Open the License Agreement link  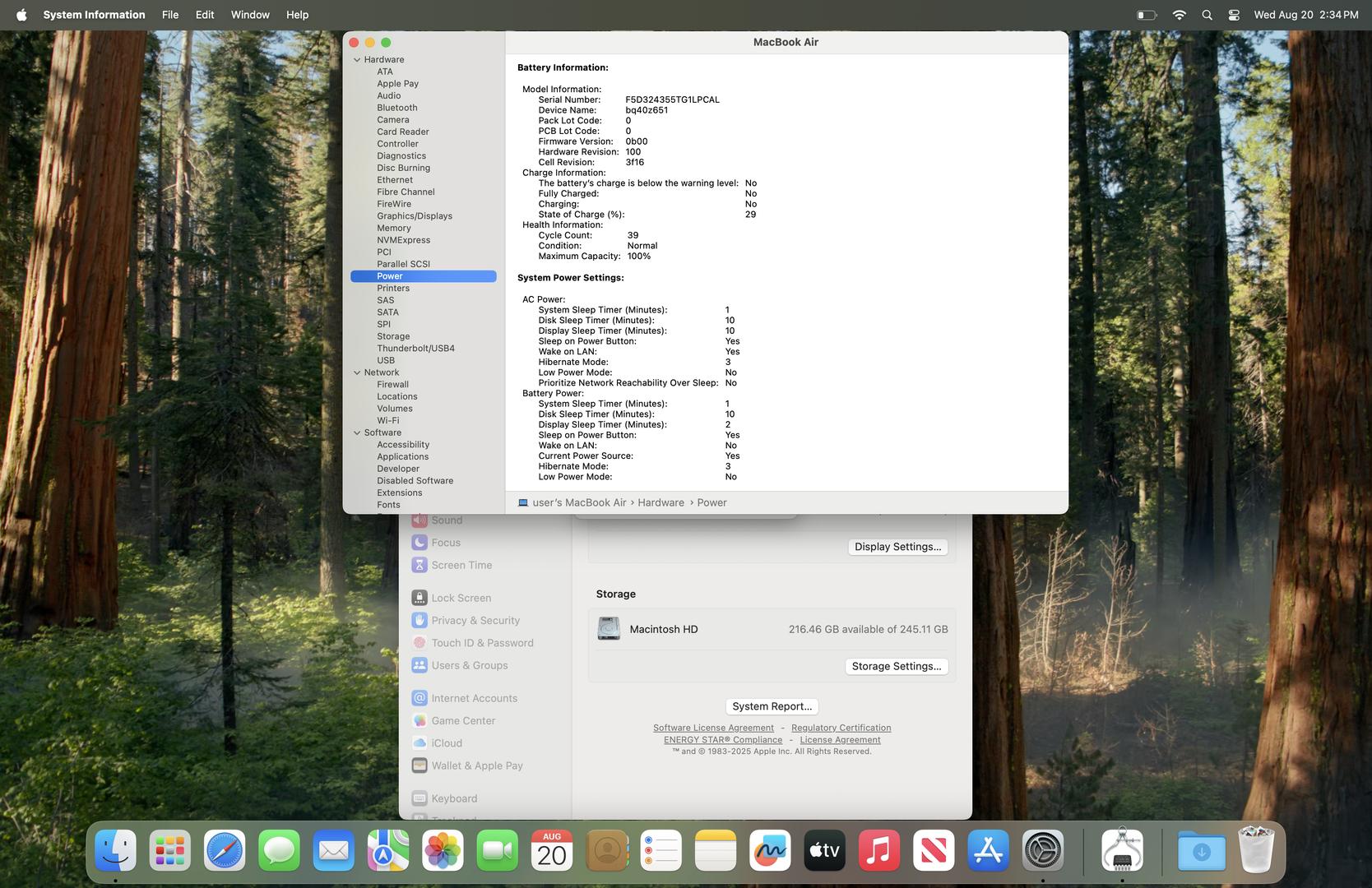coord(840,740)
